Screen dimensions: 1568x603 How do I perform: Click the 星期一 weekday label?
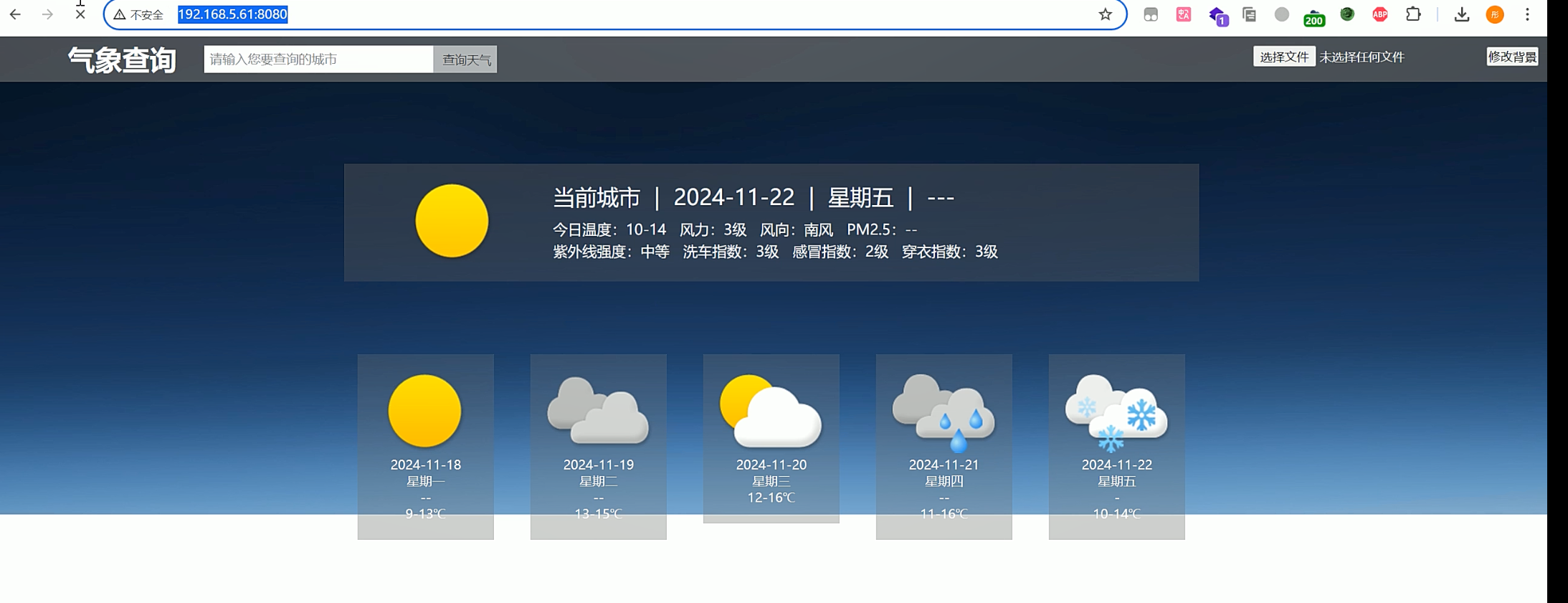(426, 481)
